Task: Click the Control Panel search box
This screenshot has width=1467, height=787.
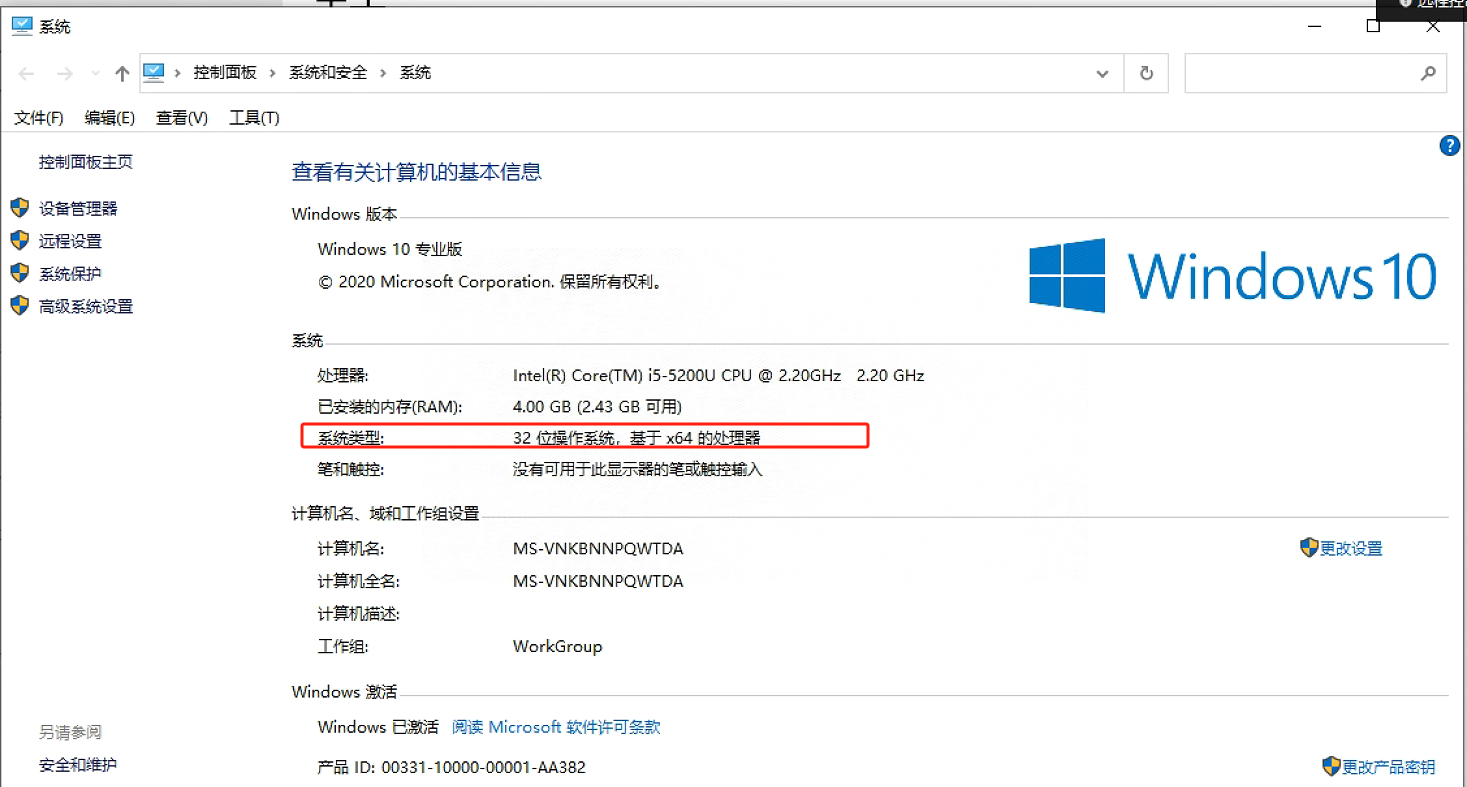Action: (1315, 73)
